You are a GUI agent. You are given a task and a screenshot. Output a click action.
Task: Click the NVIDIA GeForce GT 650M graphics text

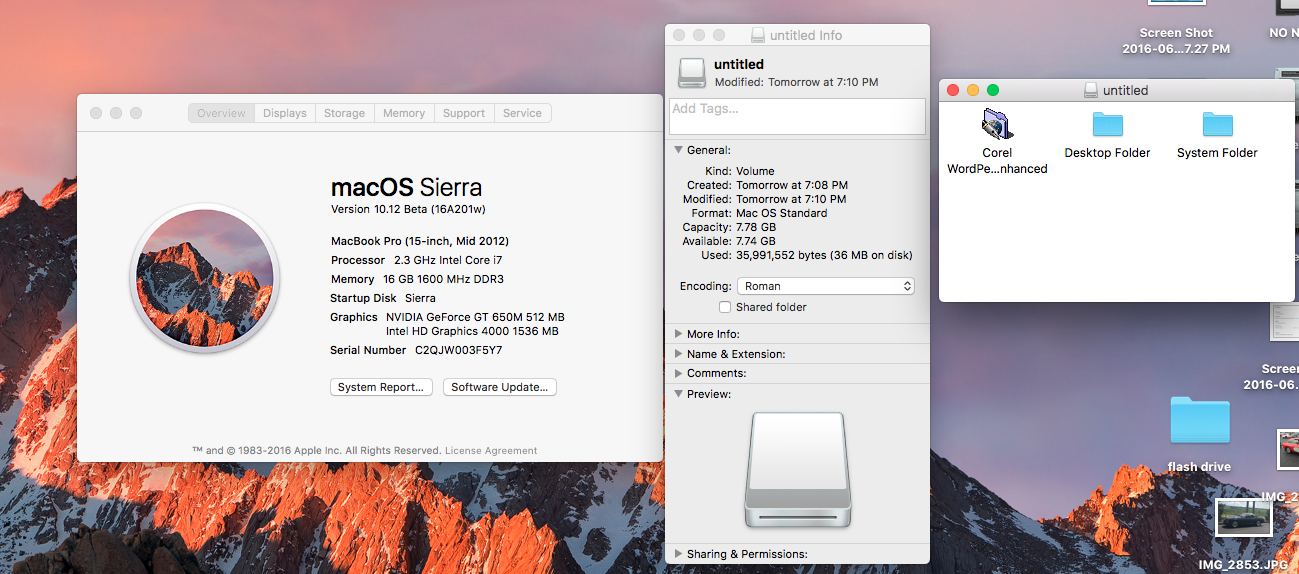tap(475, 317)
